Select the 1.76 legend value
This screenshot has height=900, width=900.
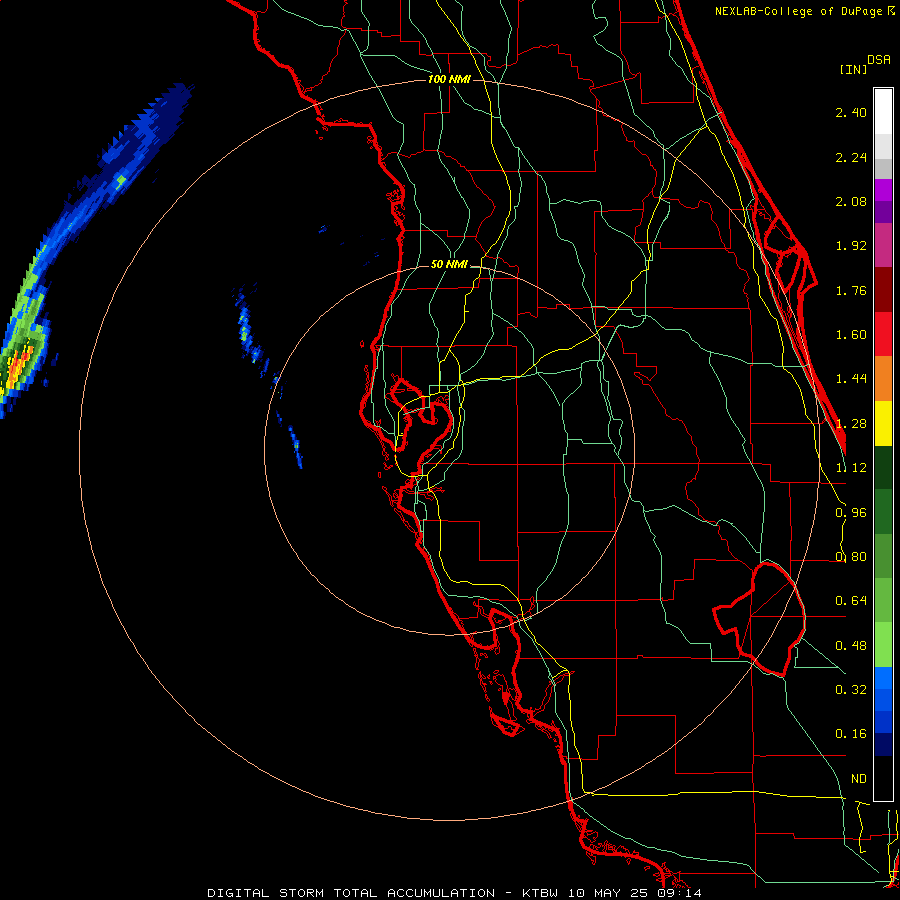(x=851, y=290)
